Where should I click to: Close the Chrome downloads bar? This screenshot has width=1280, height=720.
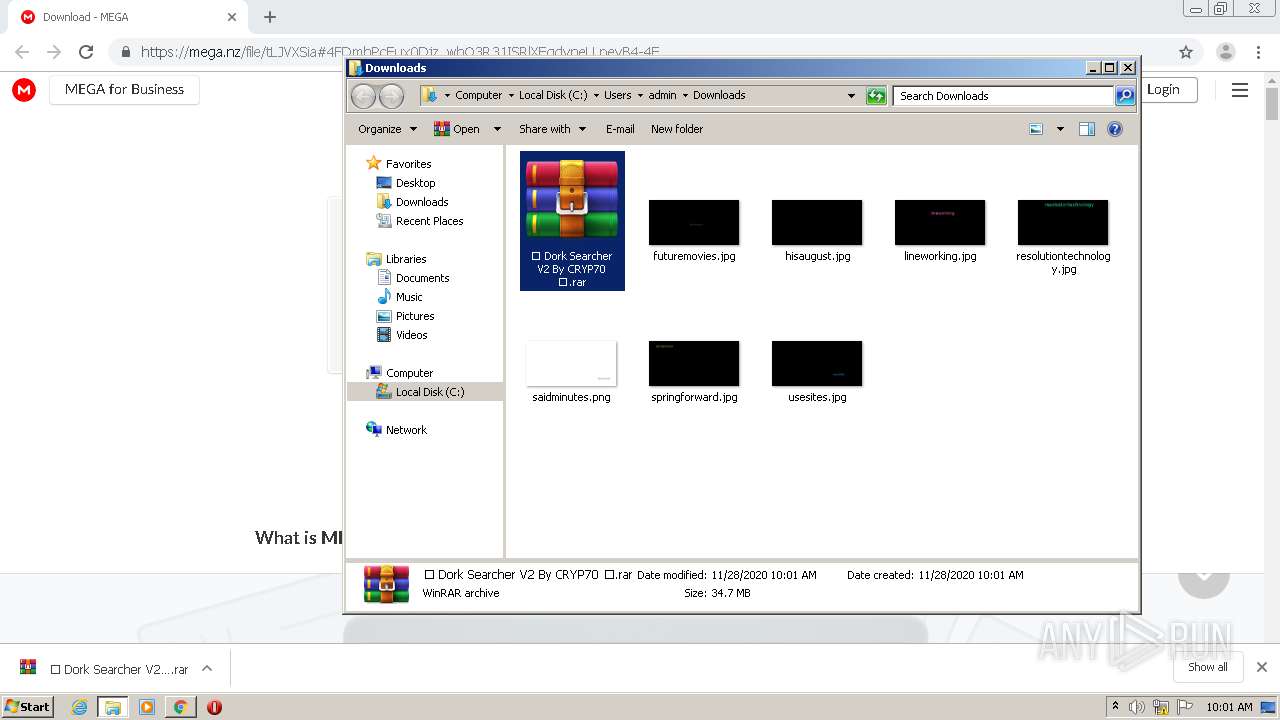[x=1262, y=667]
